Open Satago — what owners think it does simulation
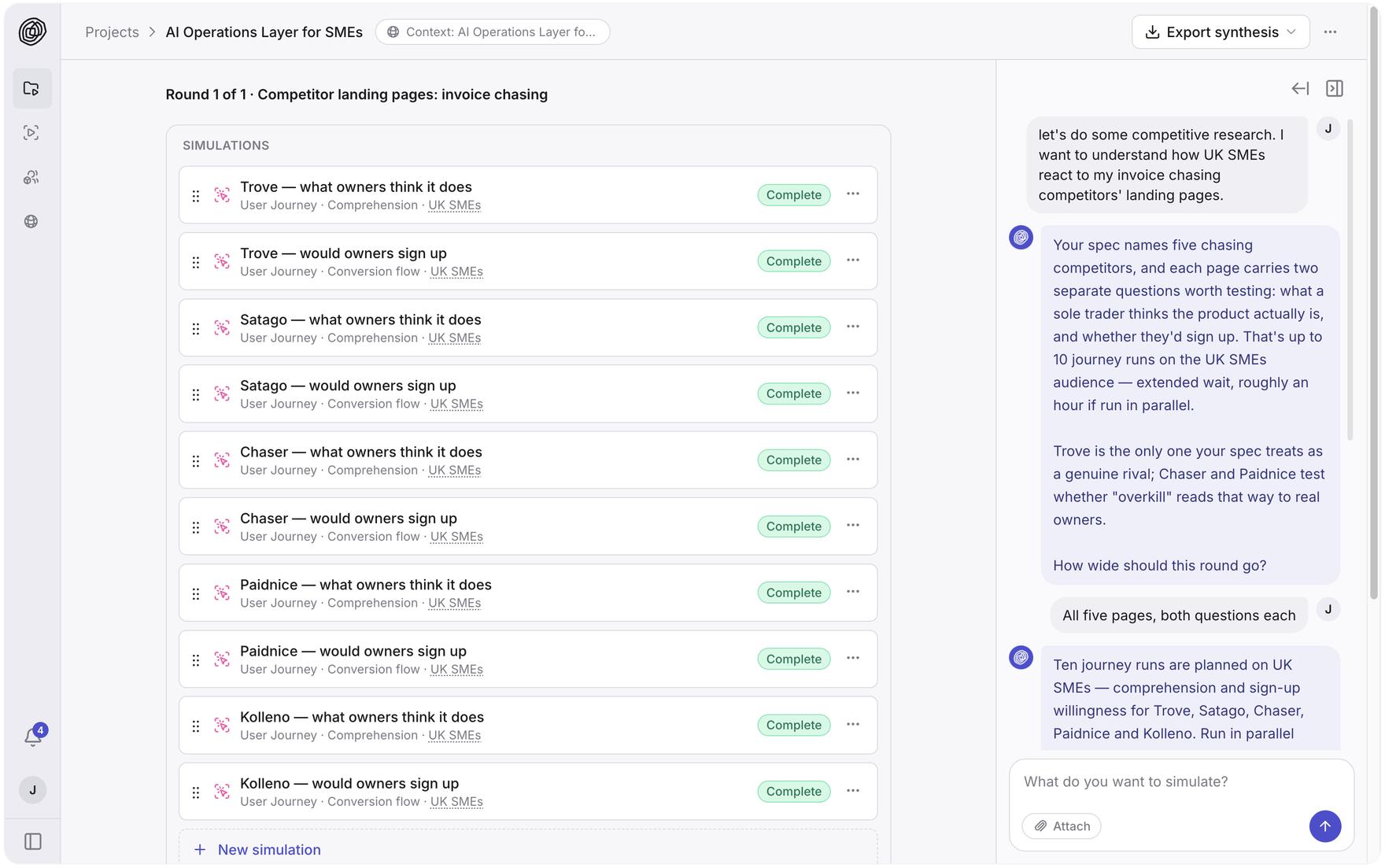The image size is (1385, 868). point(528,327)
